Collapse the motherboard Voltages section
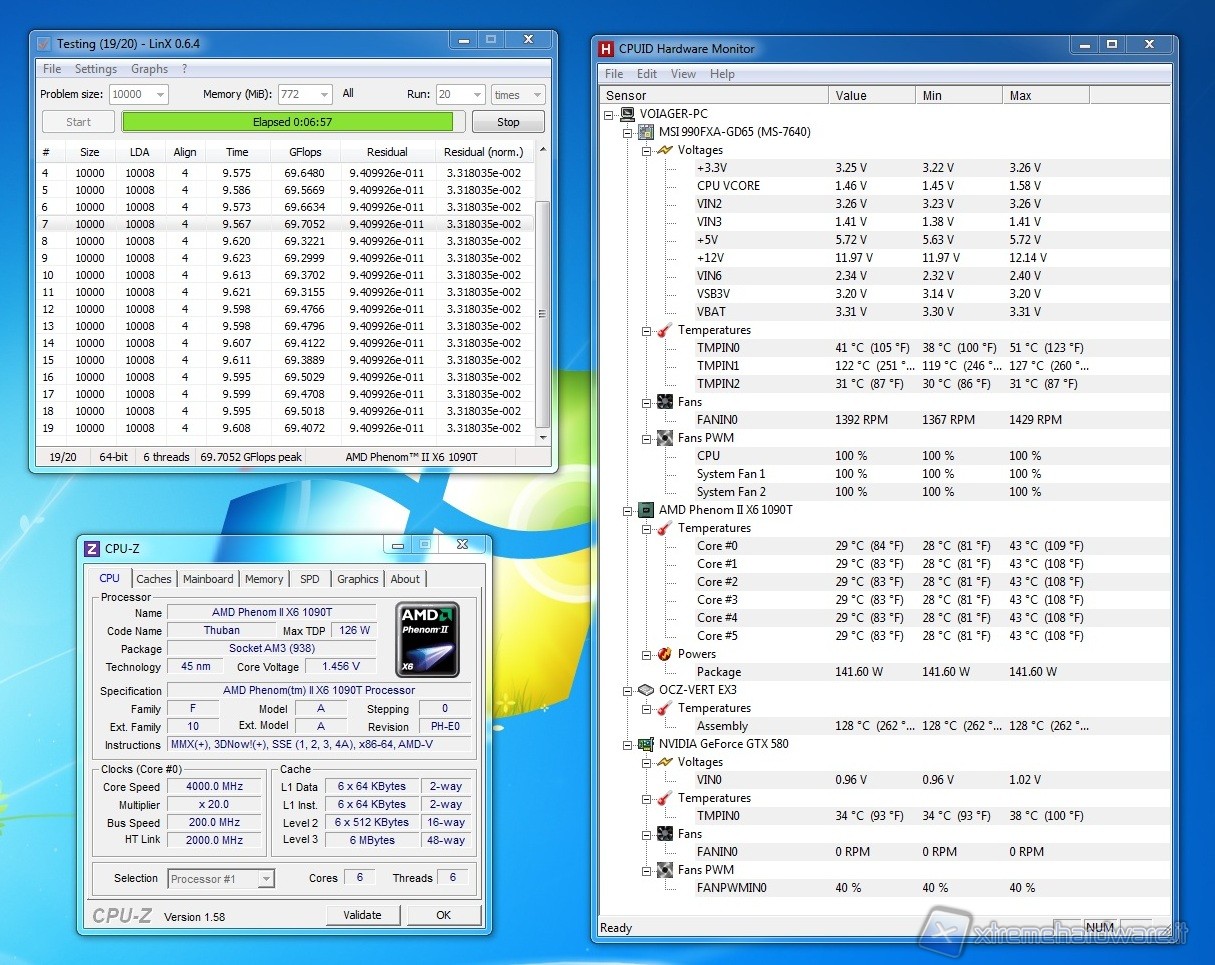Image resolution: width=1215 pixels, height=965 pixels. (x=646, y=150)
